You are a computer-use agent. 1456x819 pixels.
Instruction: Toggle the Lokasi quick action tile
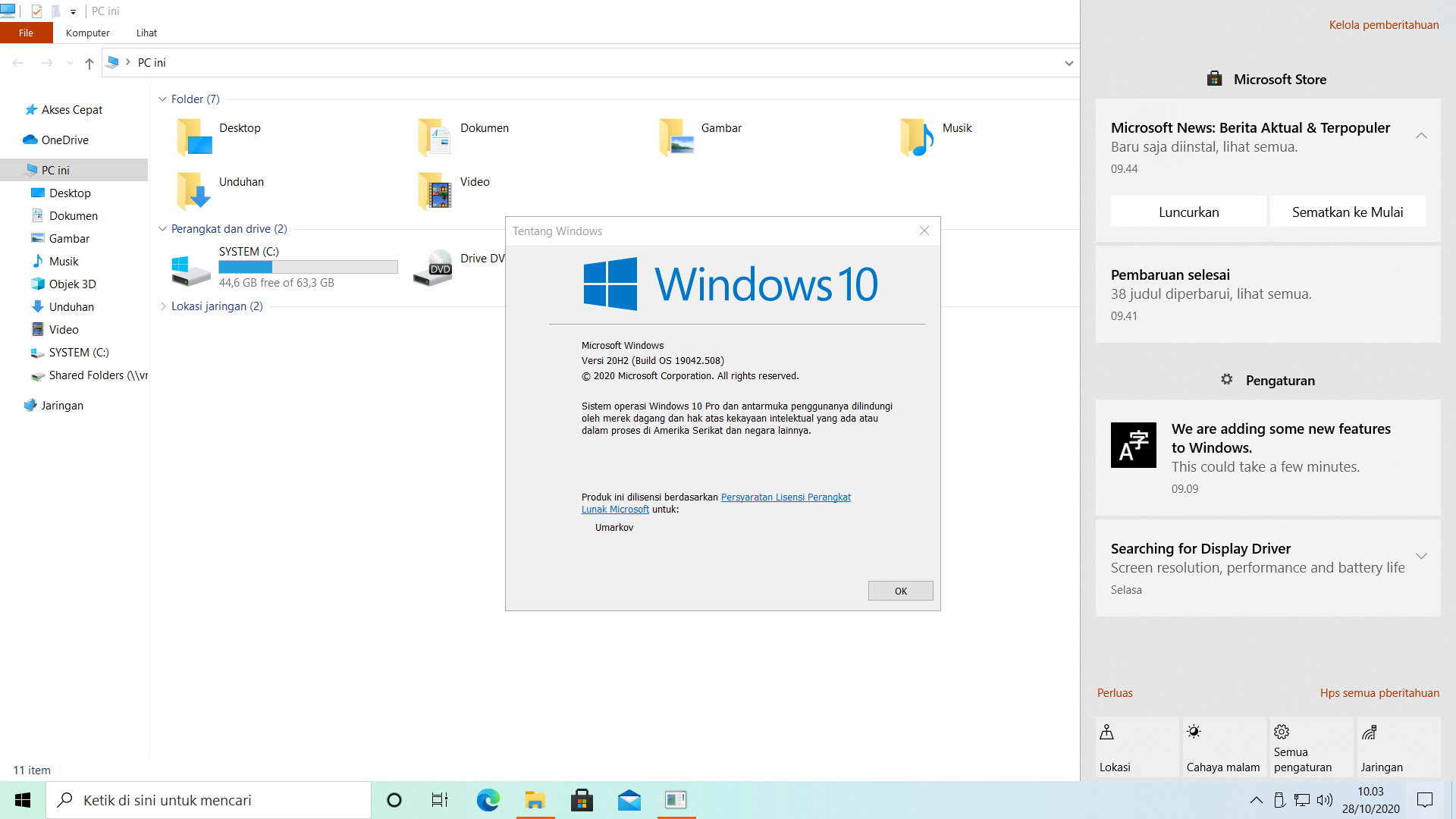[1137, 747]
